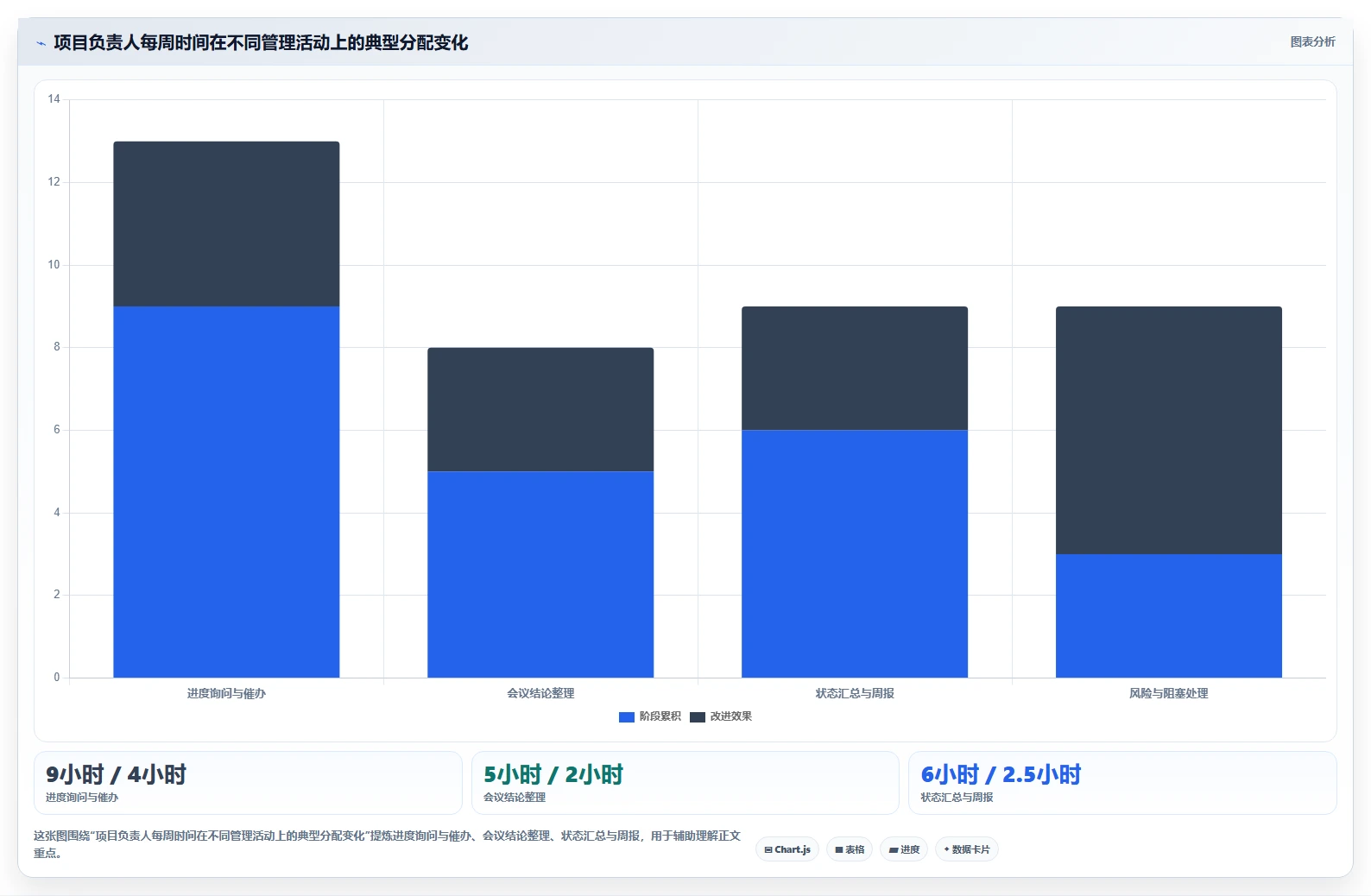Click the 改进效果 legend label
1371x896 pixels.
pos(730,716)
